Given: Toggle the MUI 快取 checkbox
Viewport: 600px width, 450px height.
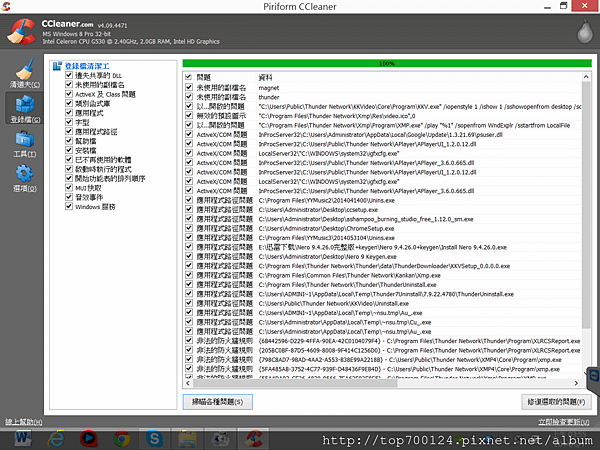Looking at the screenshot, I should (69, 188).
